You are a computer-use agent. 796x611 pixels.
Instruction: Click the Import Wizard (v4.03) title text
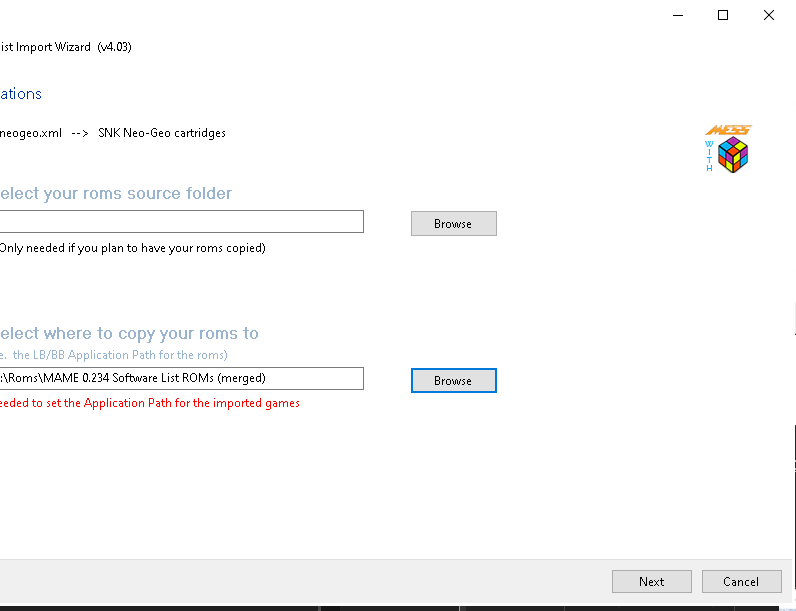pyautogui.click(x=65, y=47)
